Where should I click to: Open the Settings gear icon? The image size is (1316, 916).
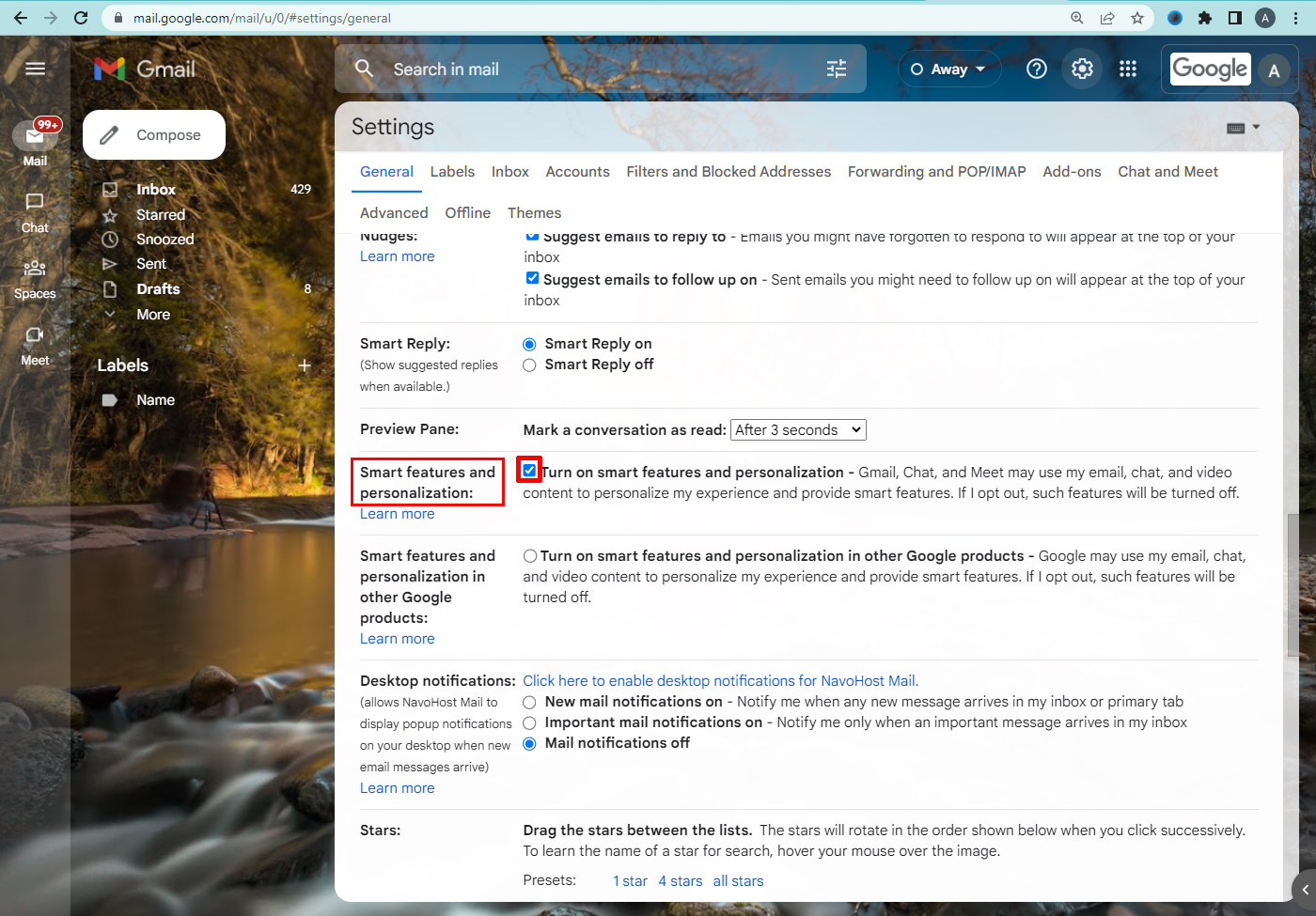coord(1082,69)
